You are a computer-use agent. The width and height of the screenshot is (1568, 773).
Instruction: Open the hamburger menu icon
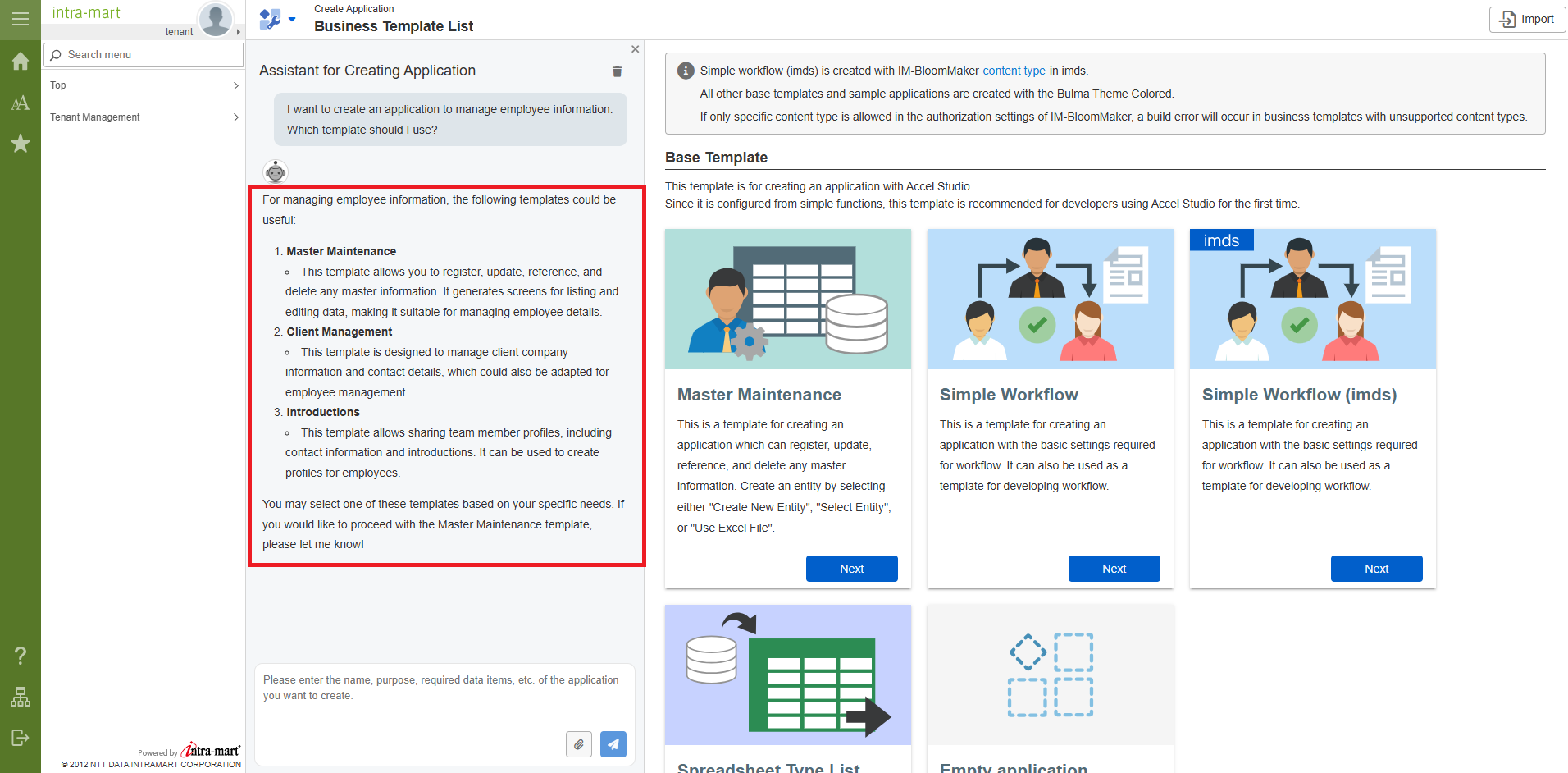pos(20,19)
